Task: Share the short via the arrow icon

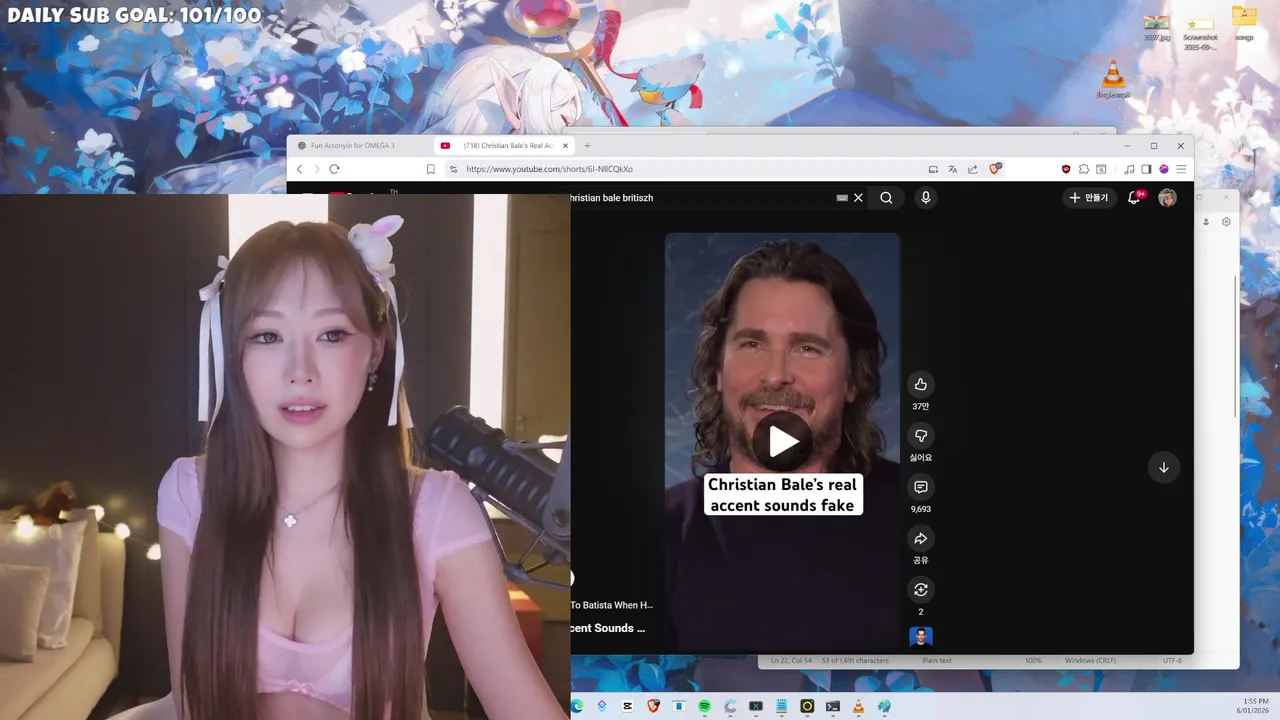Action: click(x=921, y=539)
